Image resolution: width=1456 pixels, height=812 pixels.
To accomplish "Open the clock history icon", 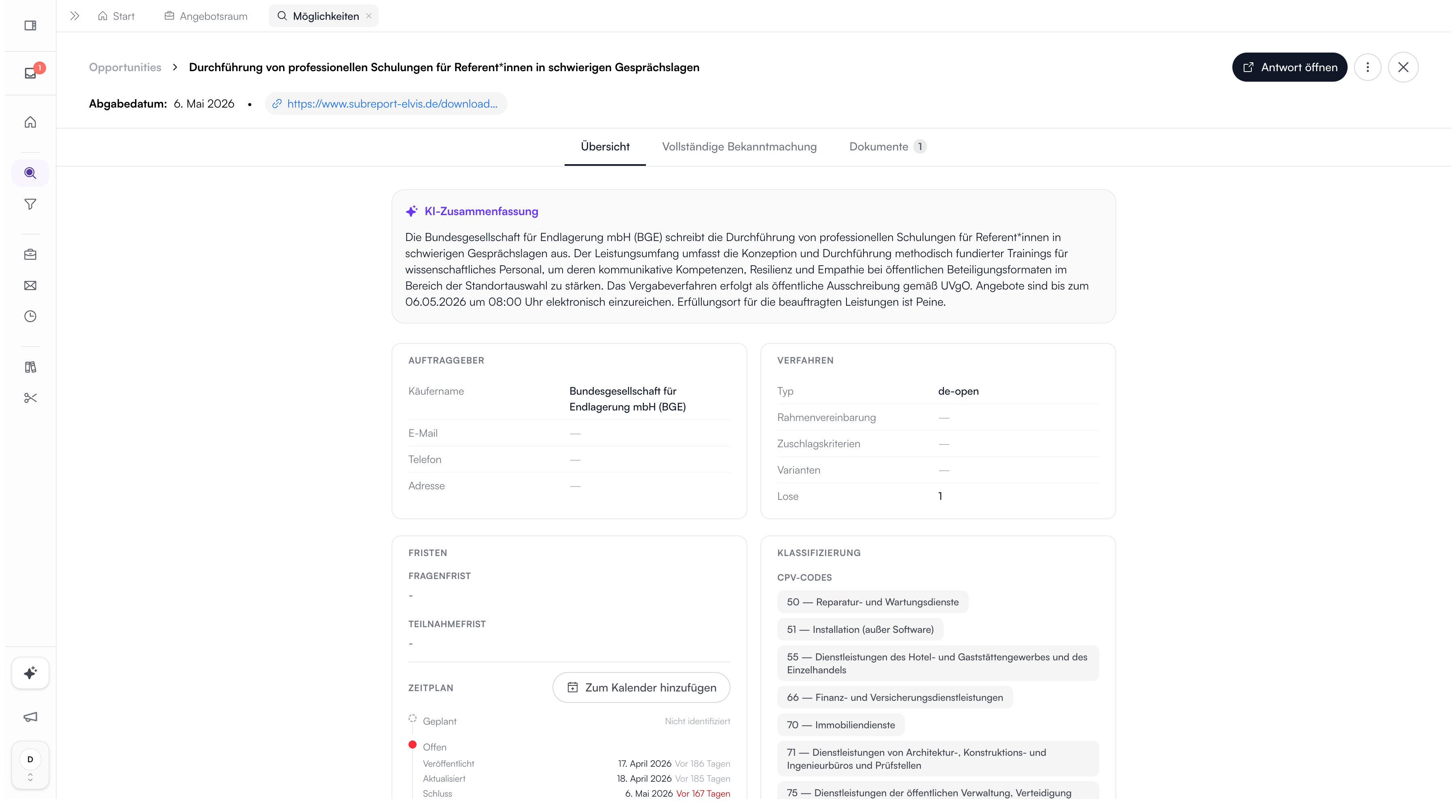I will [x=30, y=317].
